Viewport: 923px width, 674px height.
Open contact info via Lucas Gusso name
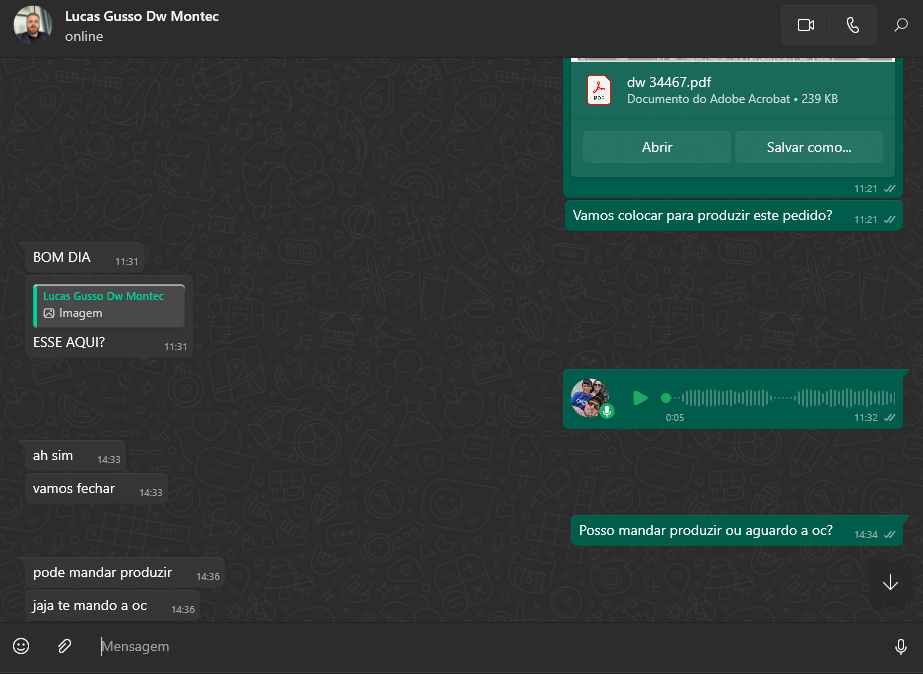[x=141, y=17]
